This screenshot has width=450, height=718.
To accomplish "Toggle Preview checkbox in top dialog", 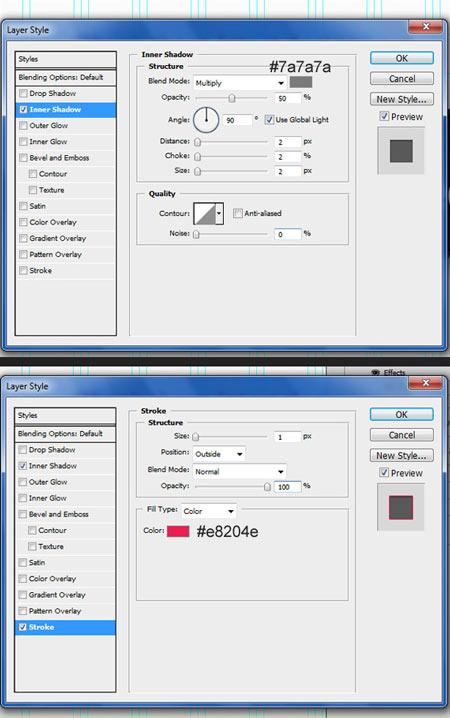I will click(384, 116).
